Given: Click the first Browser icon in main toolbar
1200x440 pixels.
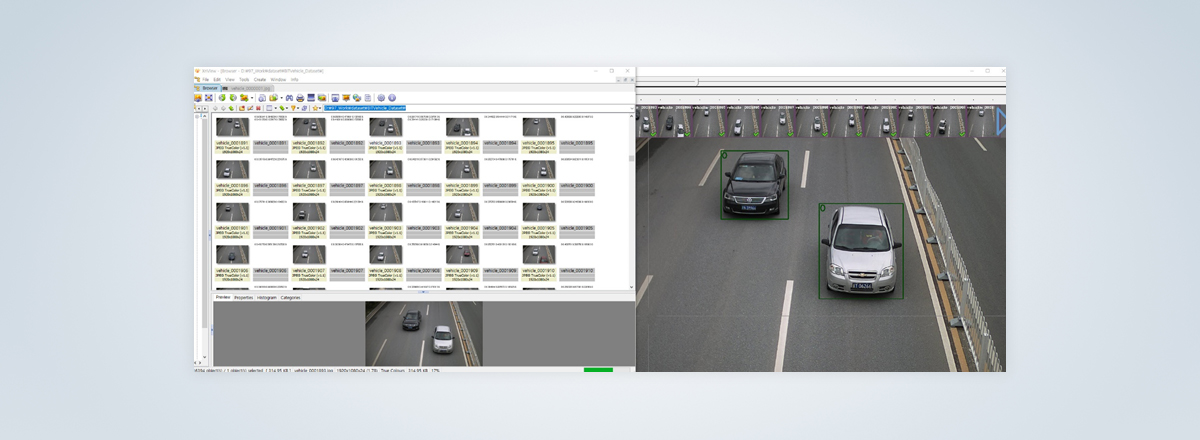Looking at the screenshot, I should pyautogui.click(x=198, y=98).
